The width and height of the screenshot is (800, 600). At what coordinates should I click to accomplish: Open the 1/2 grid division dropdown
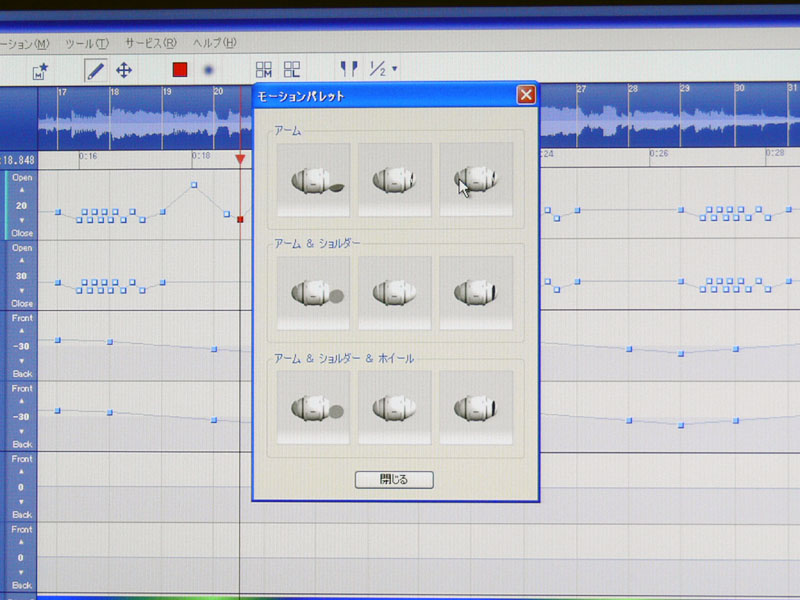384,69
